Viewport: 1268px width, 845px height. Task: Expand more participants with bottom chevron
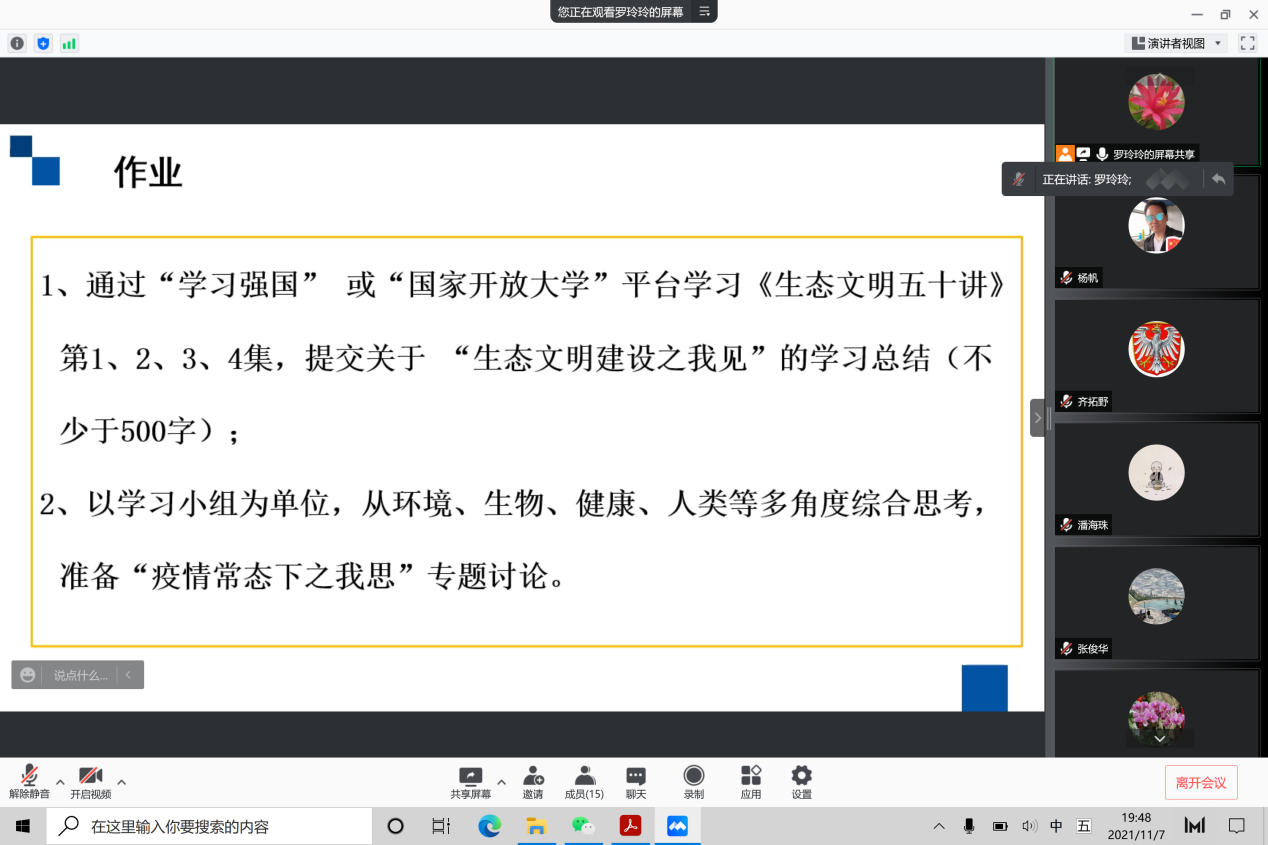pos(1159,738)
